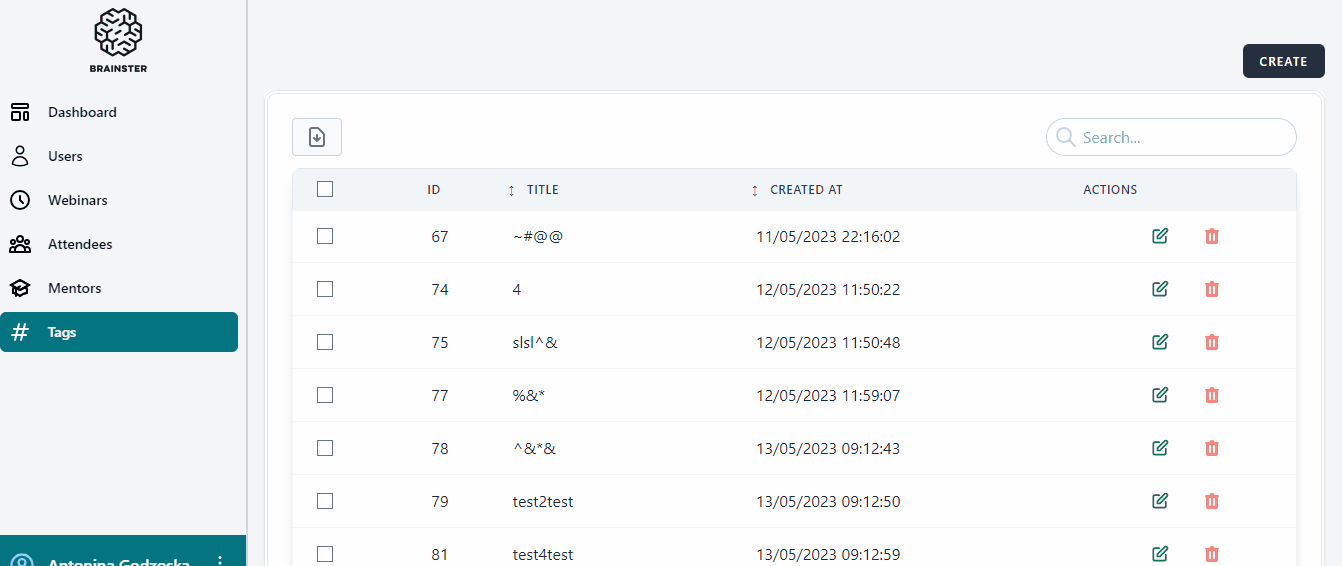Screen dimensions: 1342x566
Task: Edit the test2test tag
Action: 1160,501
